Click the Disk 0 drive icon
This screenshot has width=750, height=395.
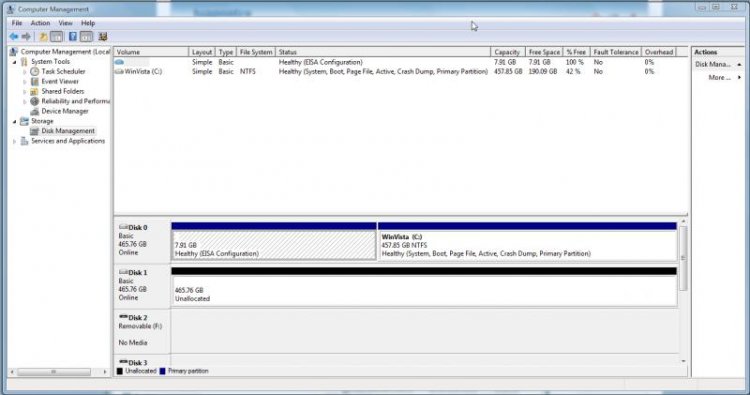point(123,227)
